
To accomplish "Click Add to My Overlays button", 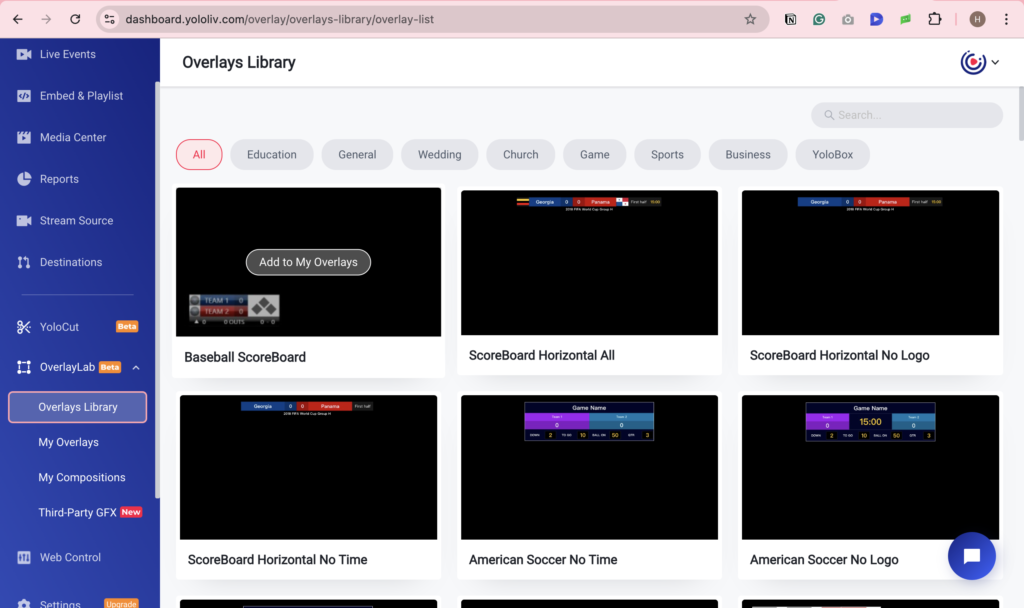I will [x=308, y=261].
